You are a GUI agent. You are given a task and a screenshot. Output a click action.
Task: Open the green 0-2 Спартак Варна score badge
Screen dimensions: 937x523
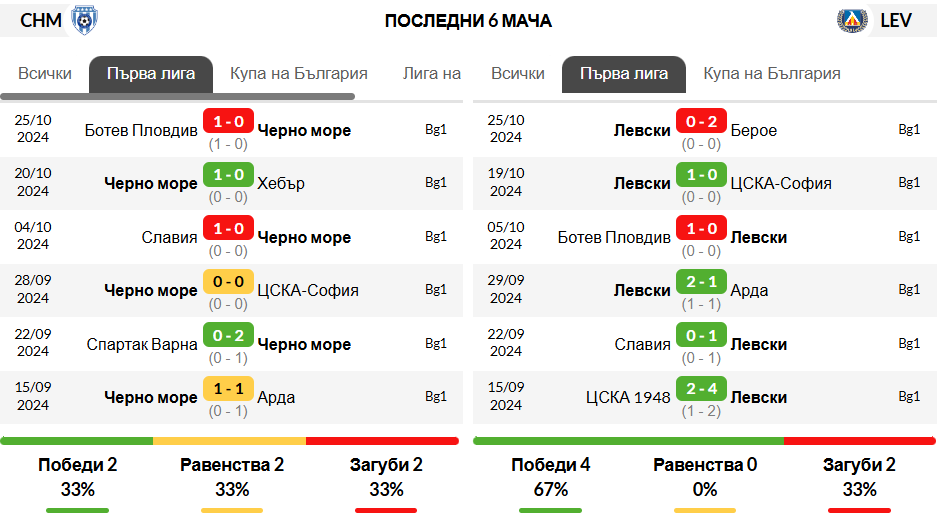click(x=228, y=335)
